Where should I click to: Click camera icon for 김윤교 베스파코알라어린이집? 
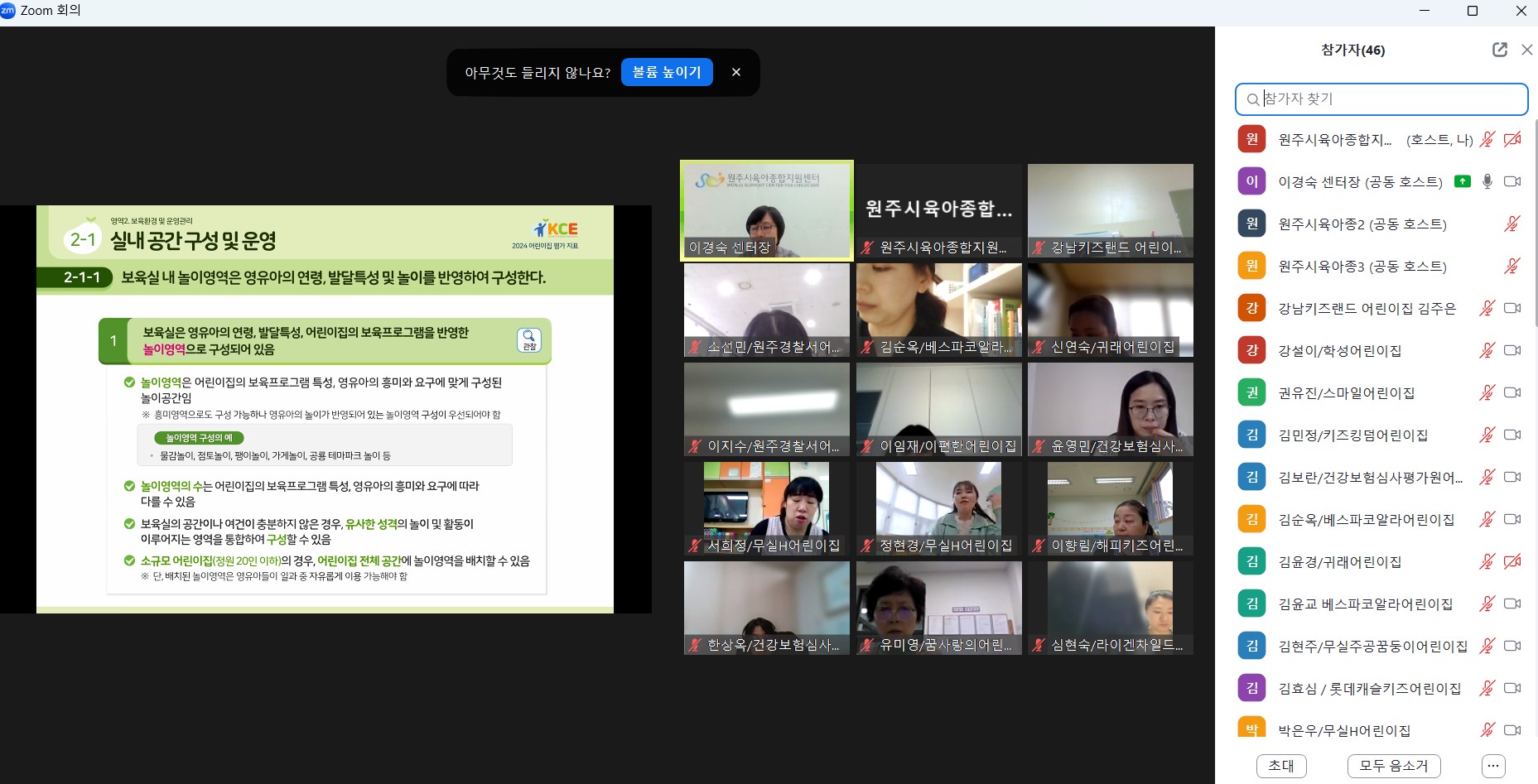(1512, 604)
